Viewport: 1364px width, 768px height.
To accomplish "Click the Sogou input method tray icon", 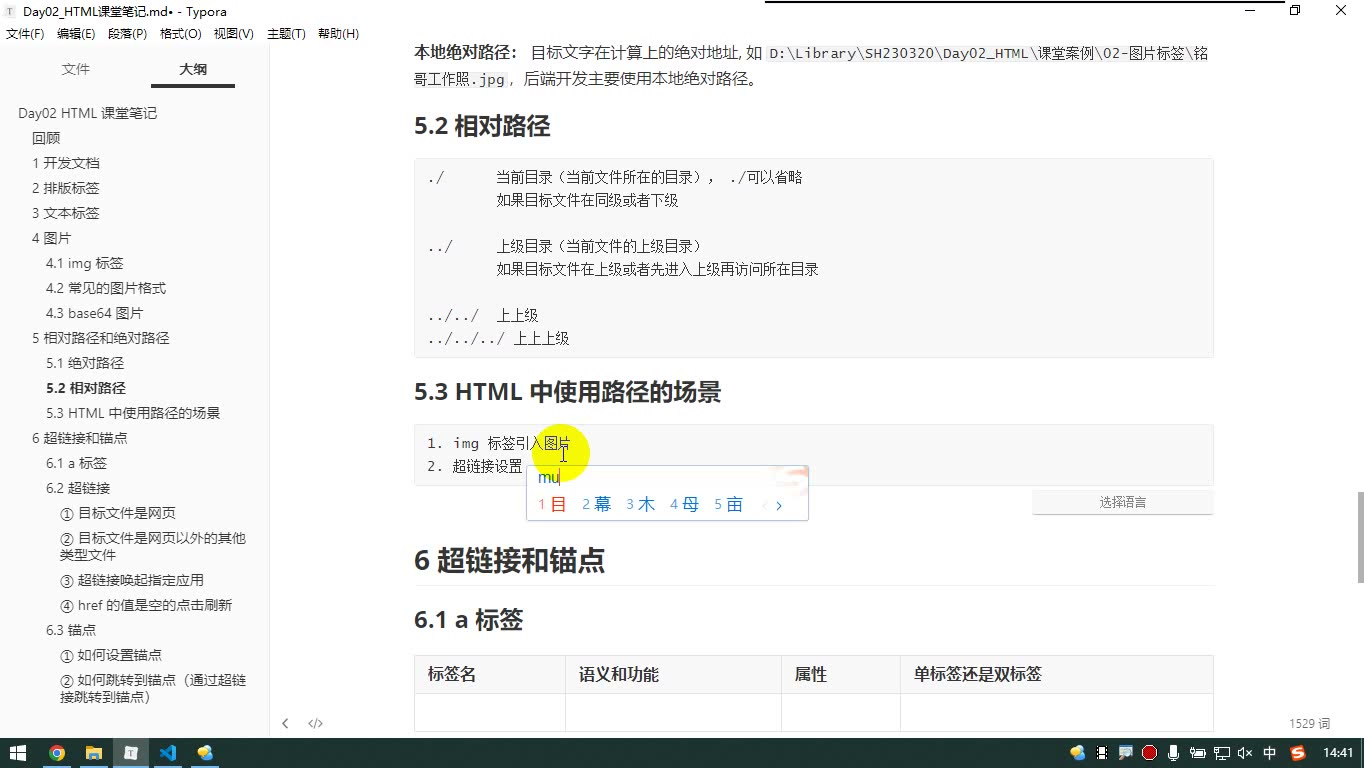I will [x=1298, y=753].
